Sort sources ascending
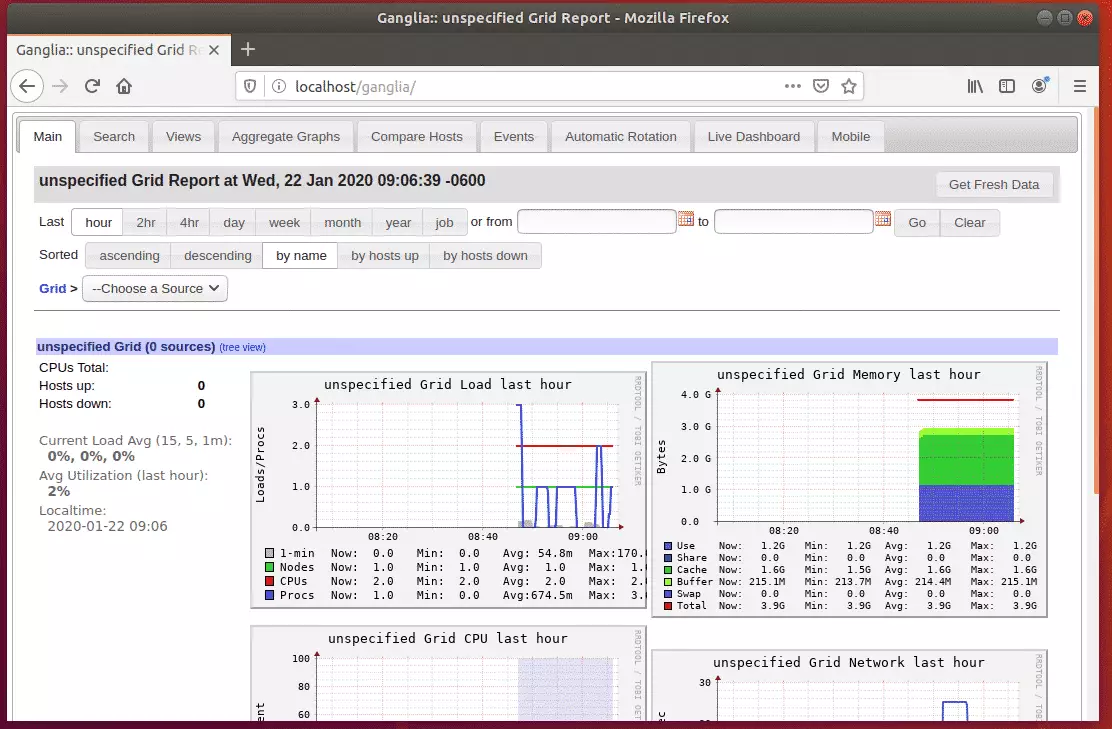 pyautogui.click(x=129, y=256)
